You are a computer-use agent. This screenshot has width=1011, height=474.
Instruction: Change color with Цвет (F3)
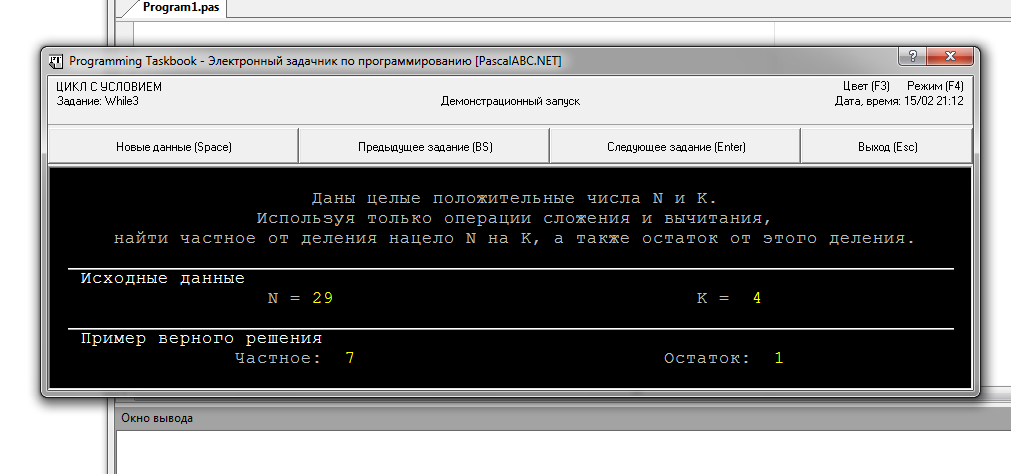[866, 86]
